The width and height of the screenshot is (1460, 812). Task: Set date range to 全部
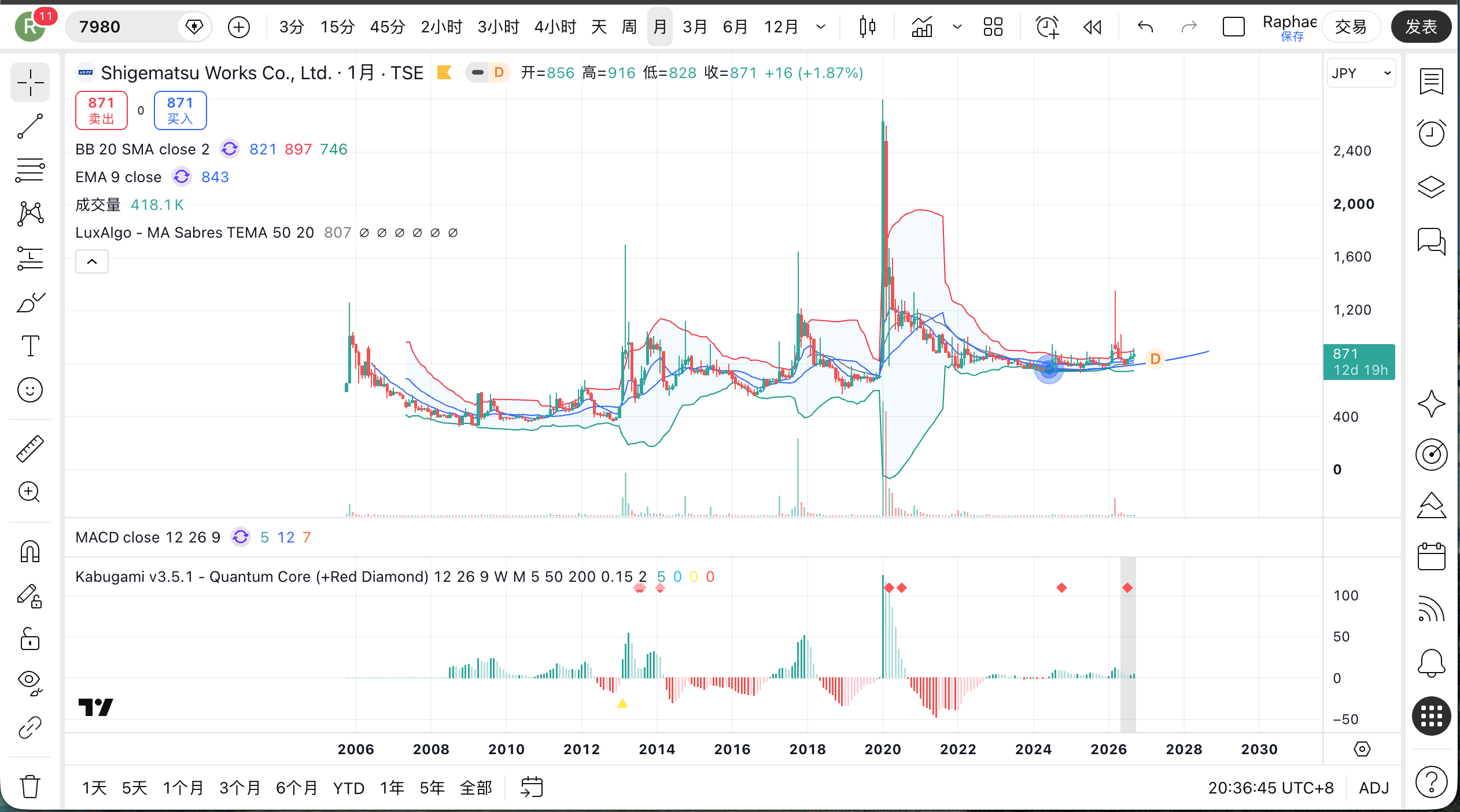click(x=476, y=788)
